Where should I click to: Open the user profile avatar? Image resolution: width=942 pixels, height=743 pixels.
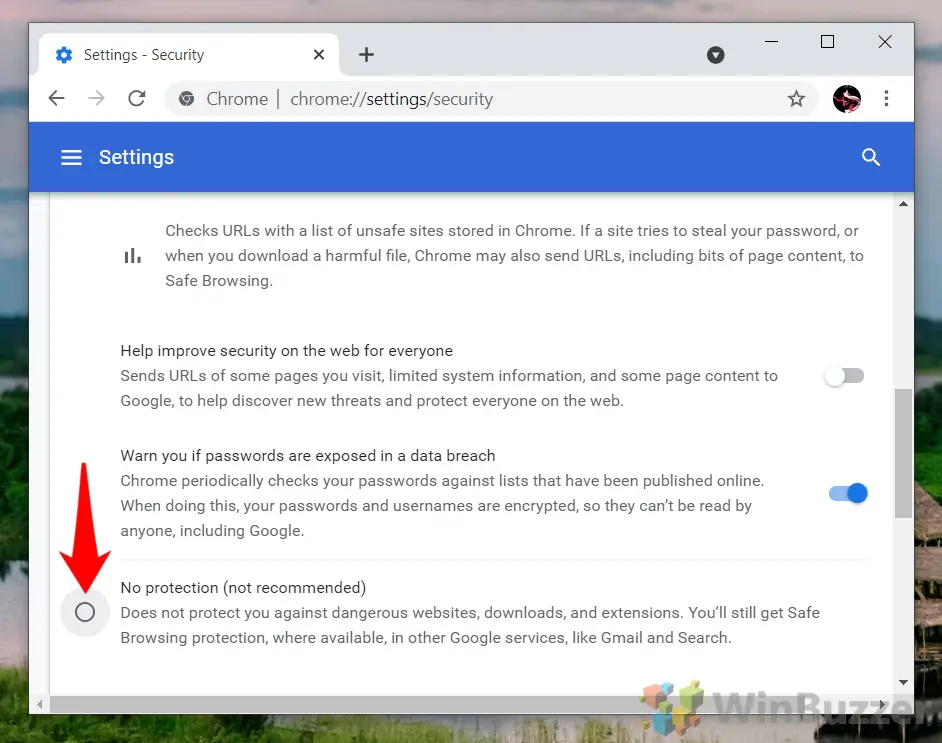[846, 99]
